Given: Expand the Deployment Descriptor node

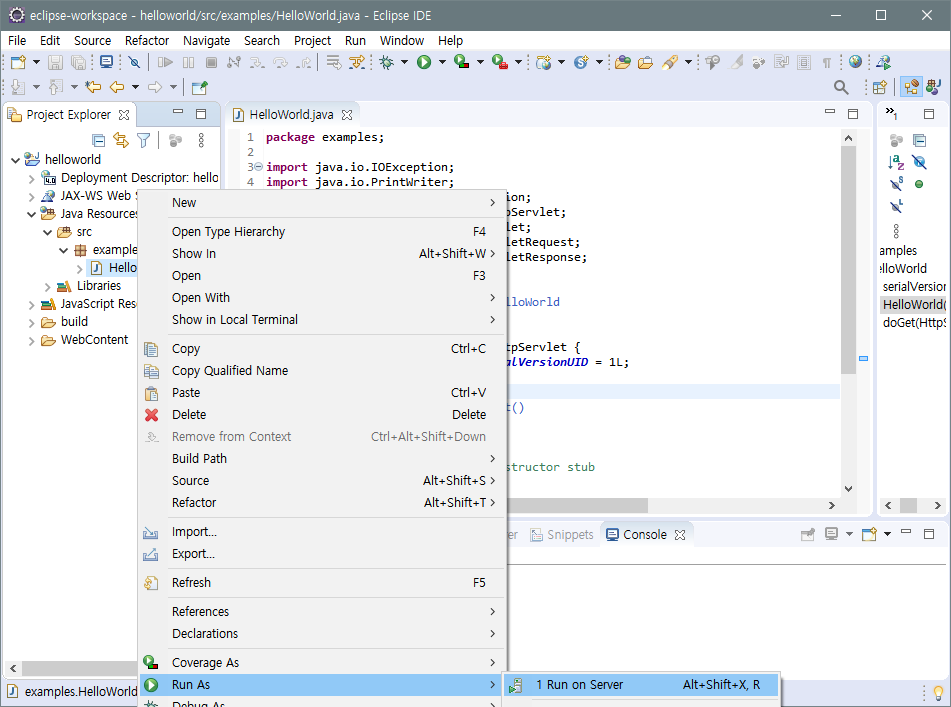Looking at the screenshot, I should (32, 178).
